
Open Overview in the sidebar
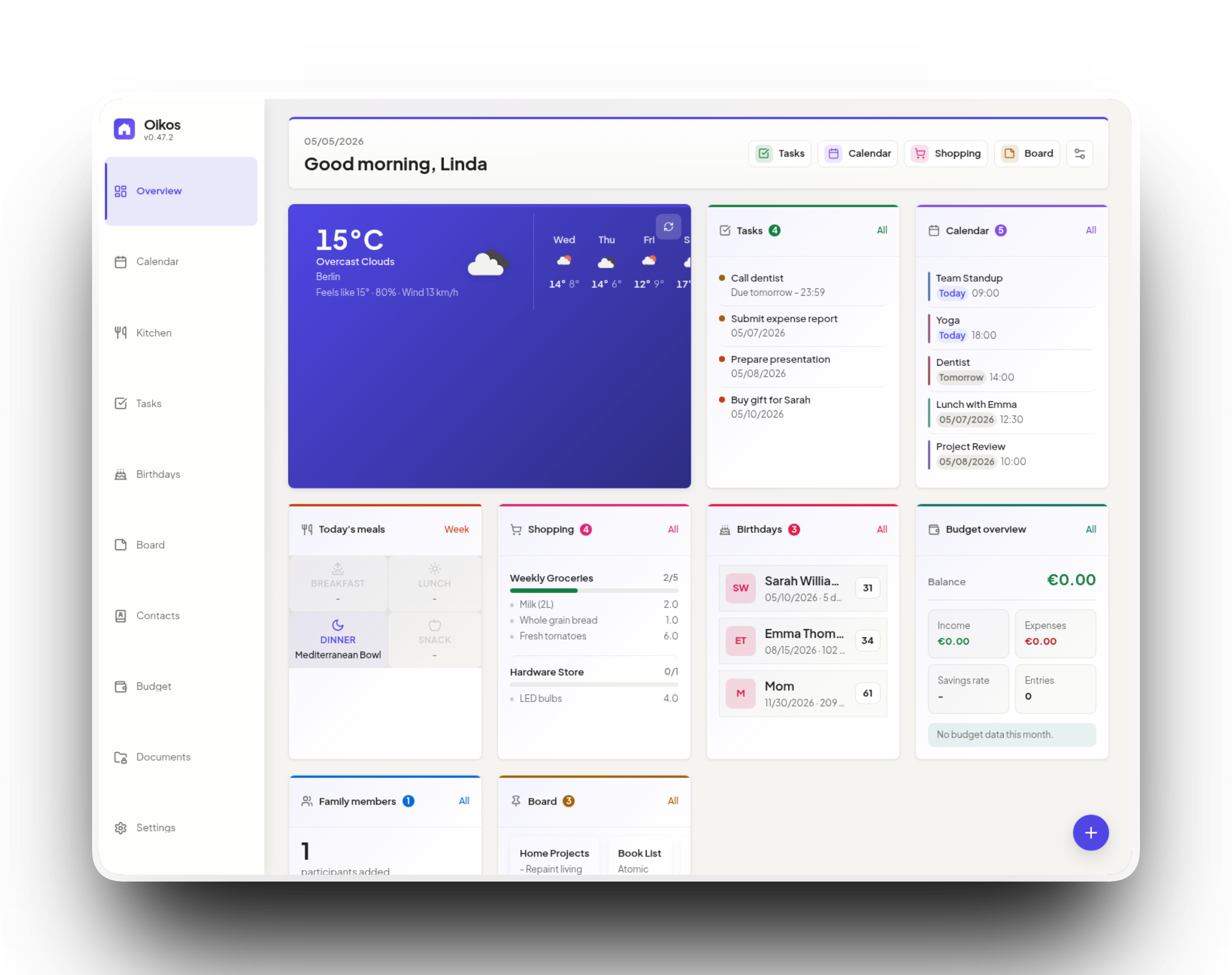(x=181, y=191)
